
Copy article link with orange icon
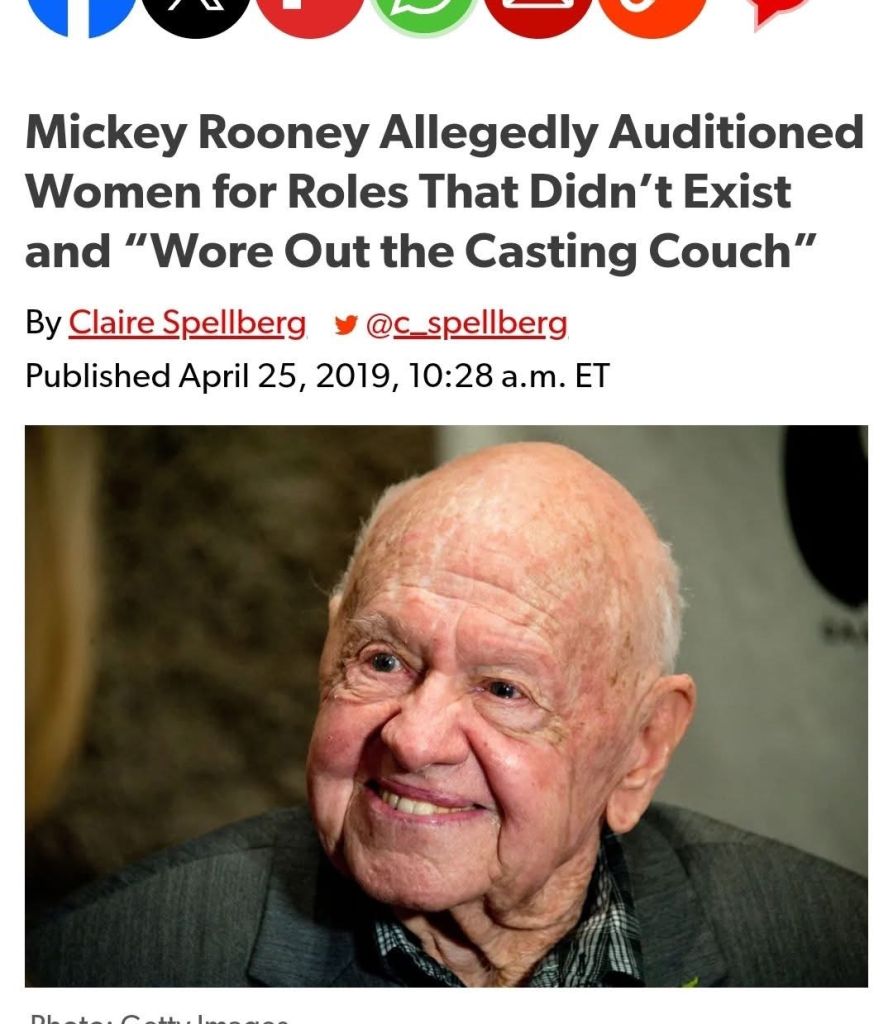click(x=652, y=10)
